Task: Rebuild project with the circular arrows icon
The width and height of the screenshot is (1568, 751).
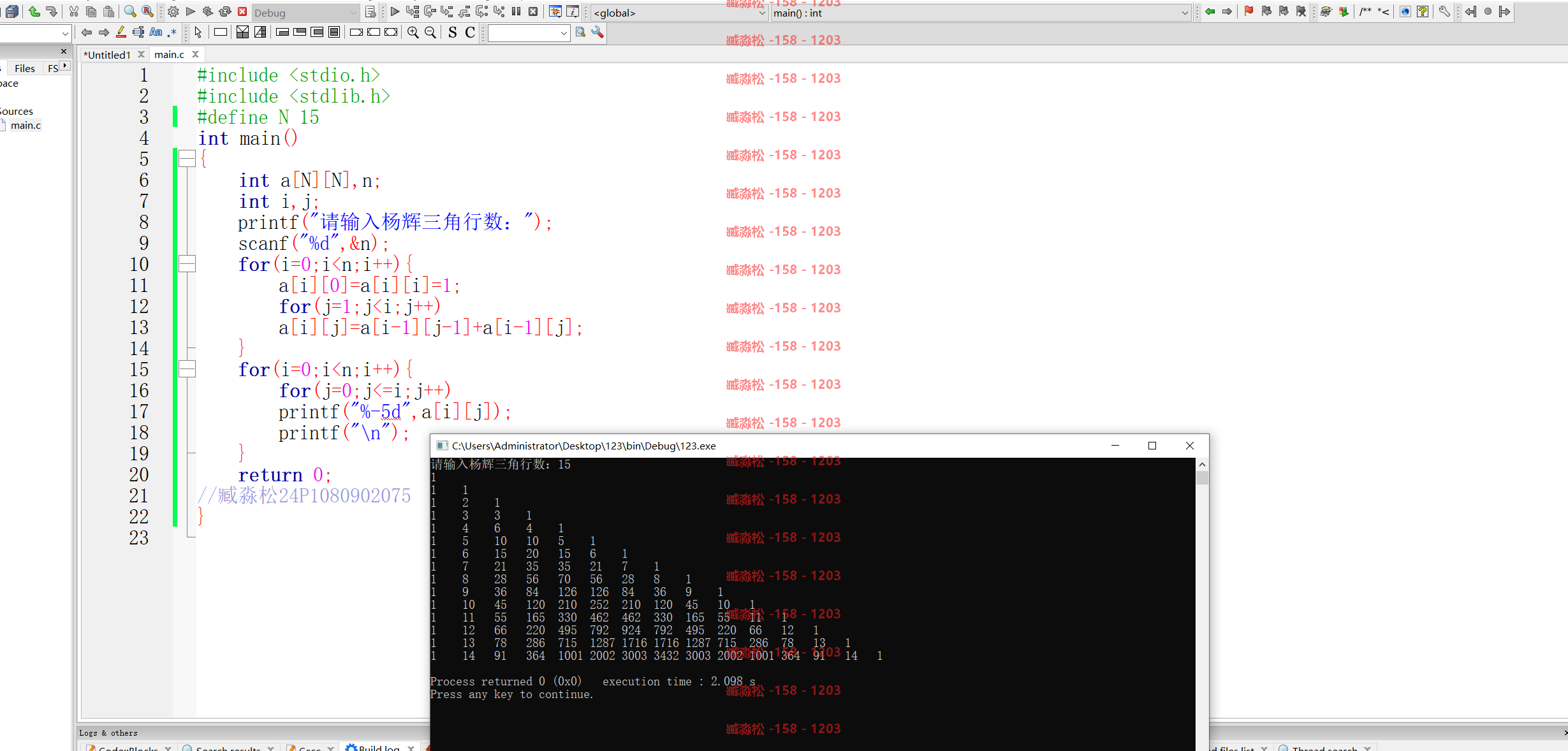Action: click(x=225, y=11)
